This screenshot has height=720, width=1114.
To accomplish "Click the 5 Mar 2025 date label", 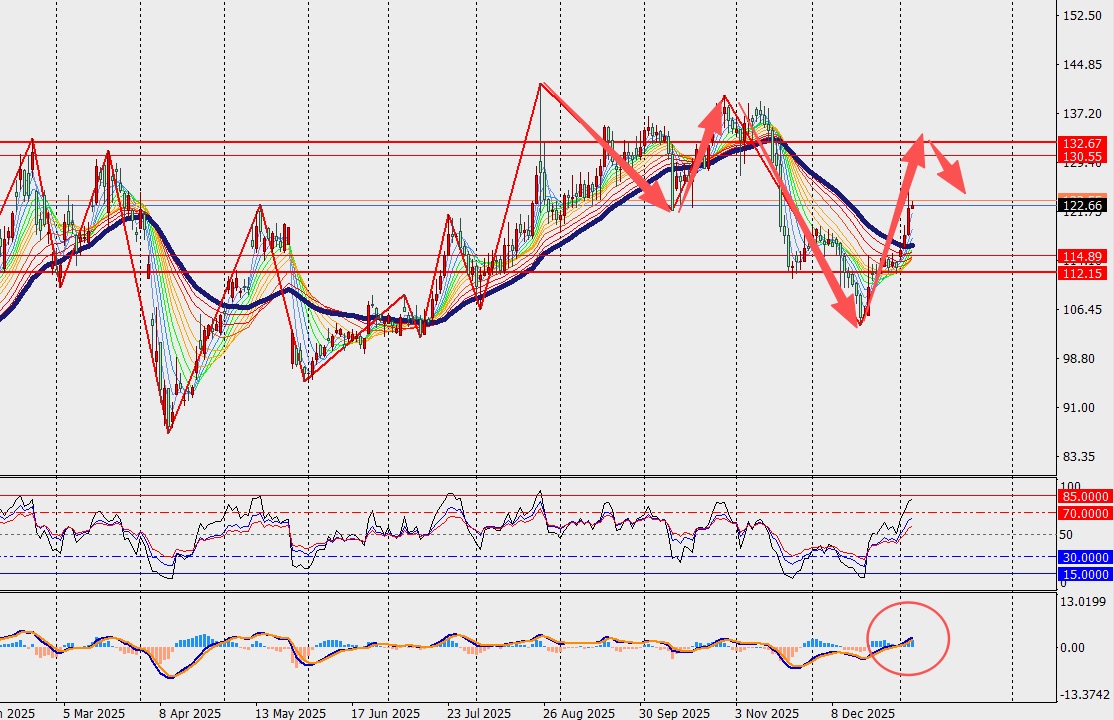I will [x=92, y=713].
